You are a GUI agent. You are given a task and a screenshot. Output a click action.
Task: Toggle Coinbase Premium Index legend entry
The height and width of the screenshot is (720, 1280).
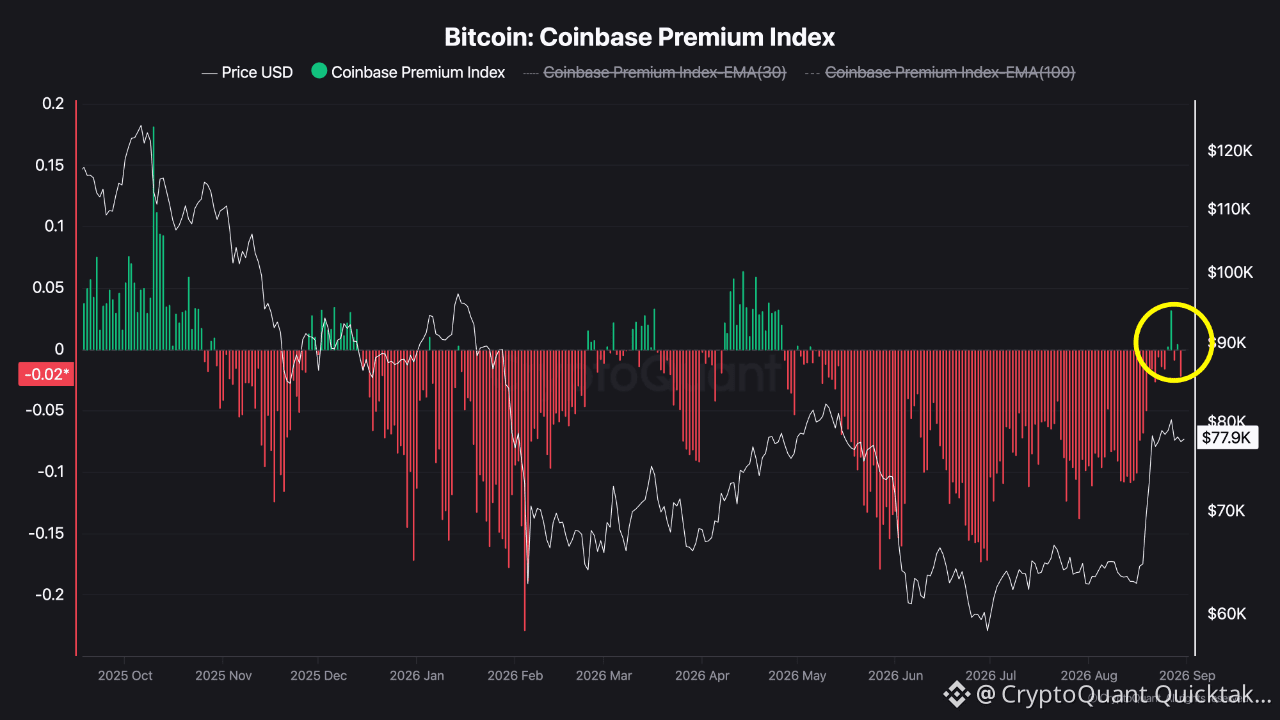click(x=408, y=72)
